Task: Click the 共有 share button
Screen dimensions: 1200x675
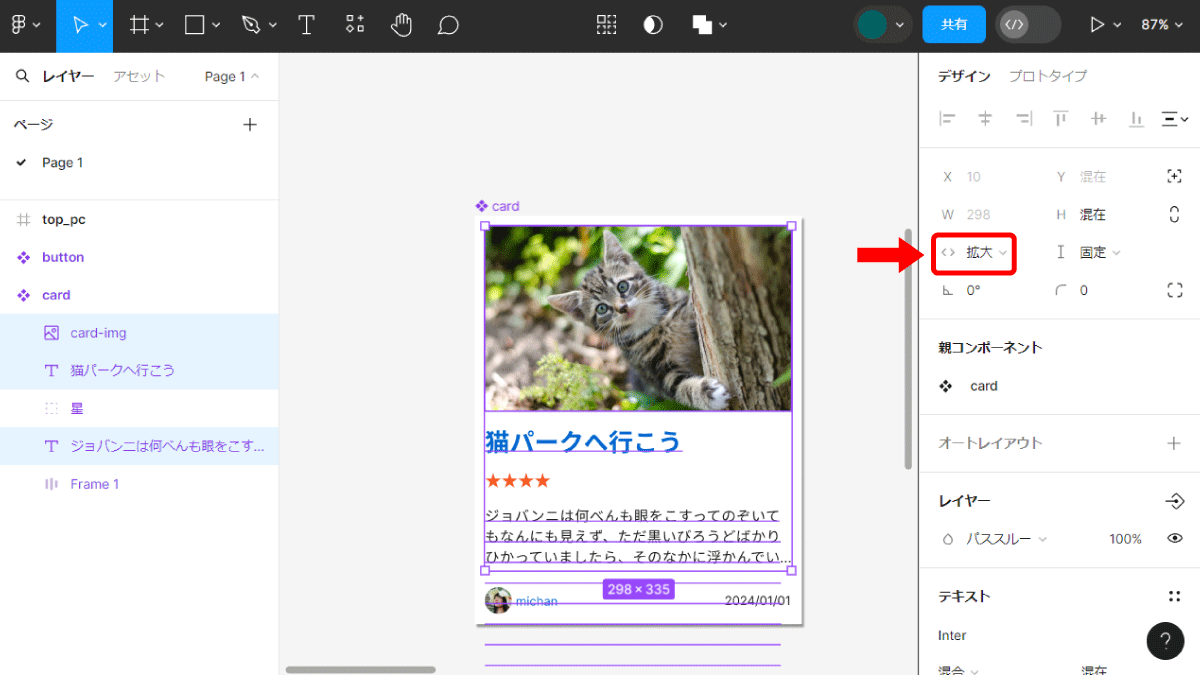Action: point(954,25)
